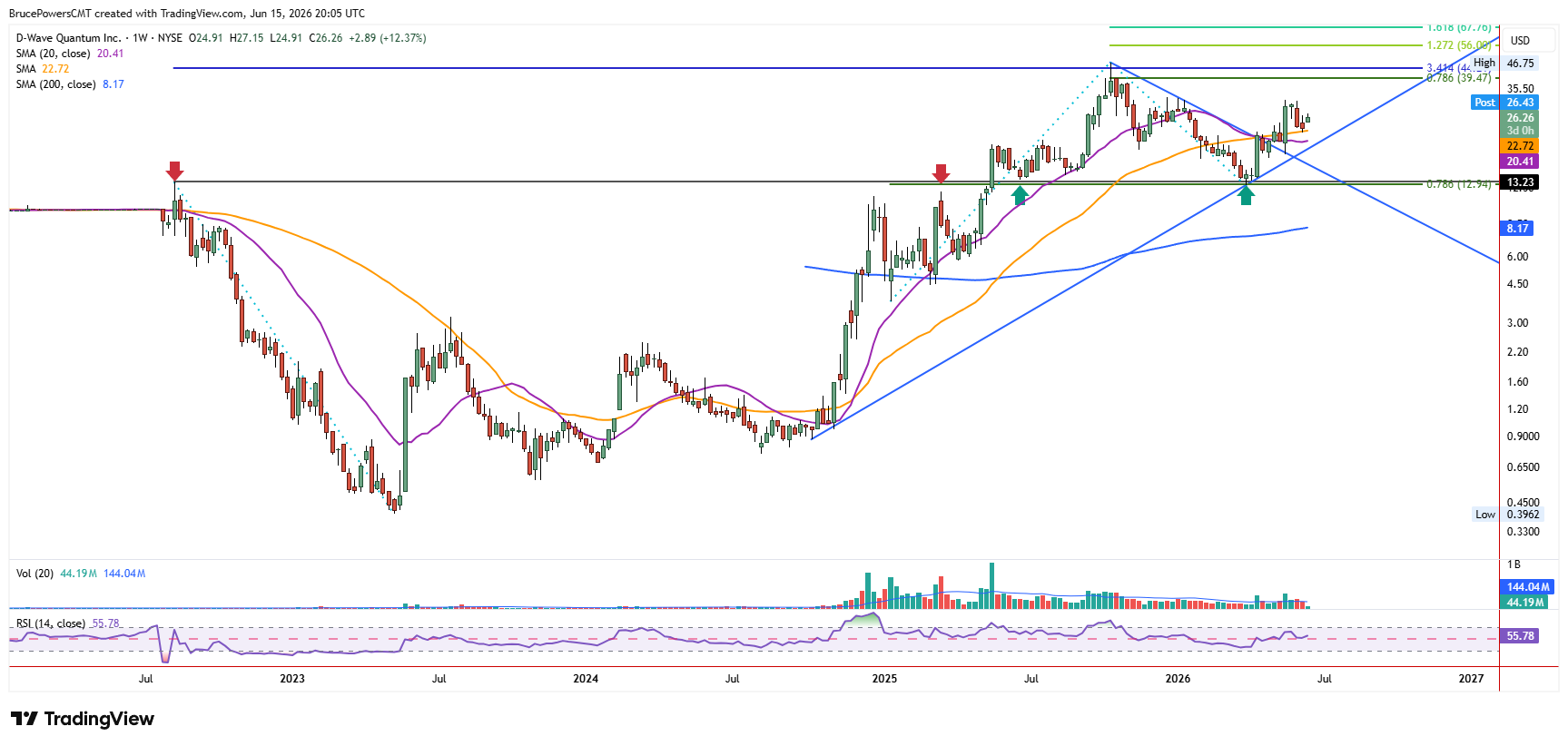Image resolution: width=1568 pixels, height=746 pixels.
Task: Click the orange 22.72 SMA axis label
Action: click(1520, 146)
